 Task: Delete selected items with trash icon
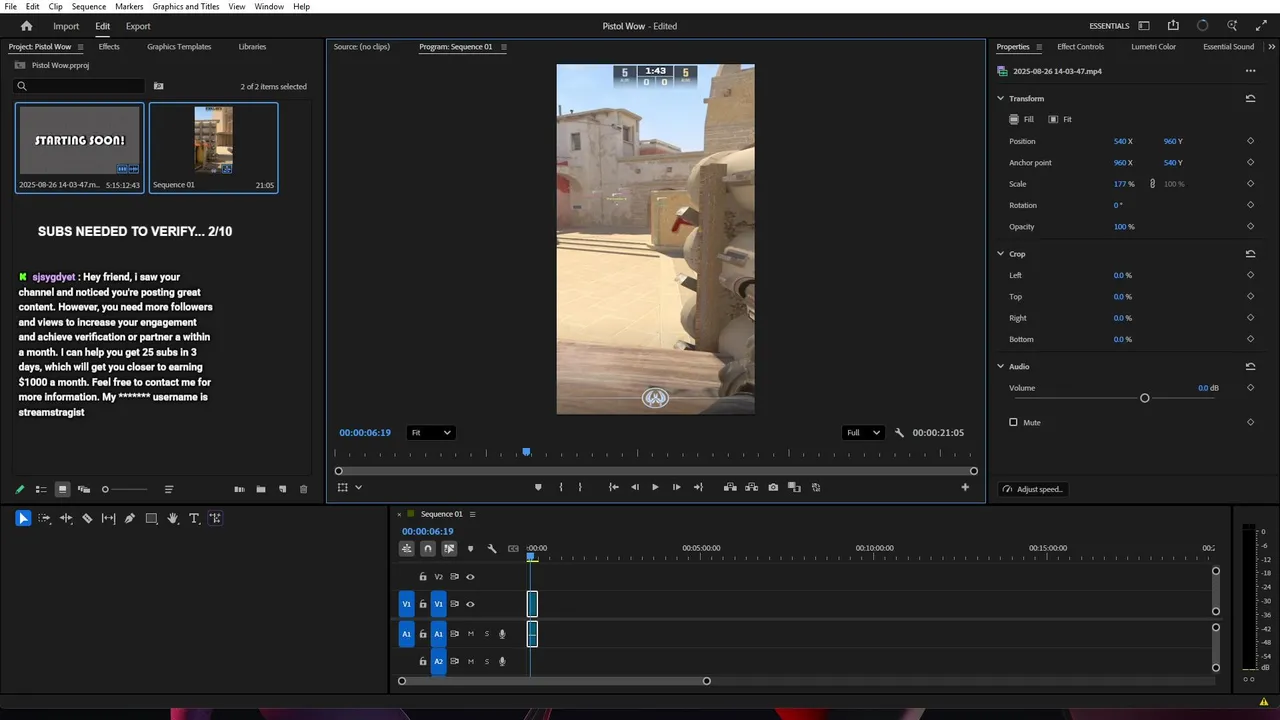(304, 489)
